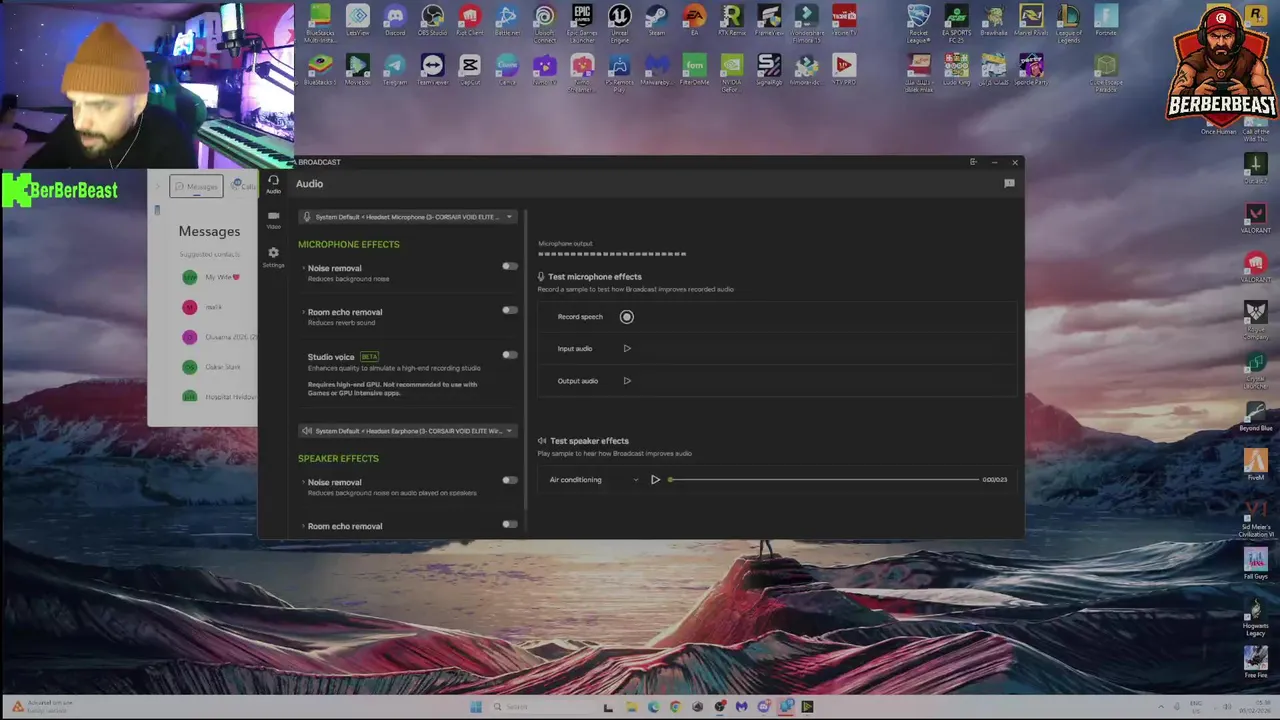Open Epic Games Launcher desktop shortcut
Viewport: 1280px width, 720px height.
[582, 23]
